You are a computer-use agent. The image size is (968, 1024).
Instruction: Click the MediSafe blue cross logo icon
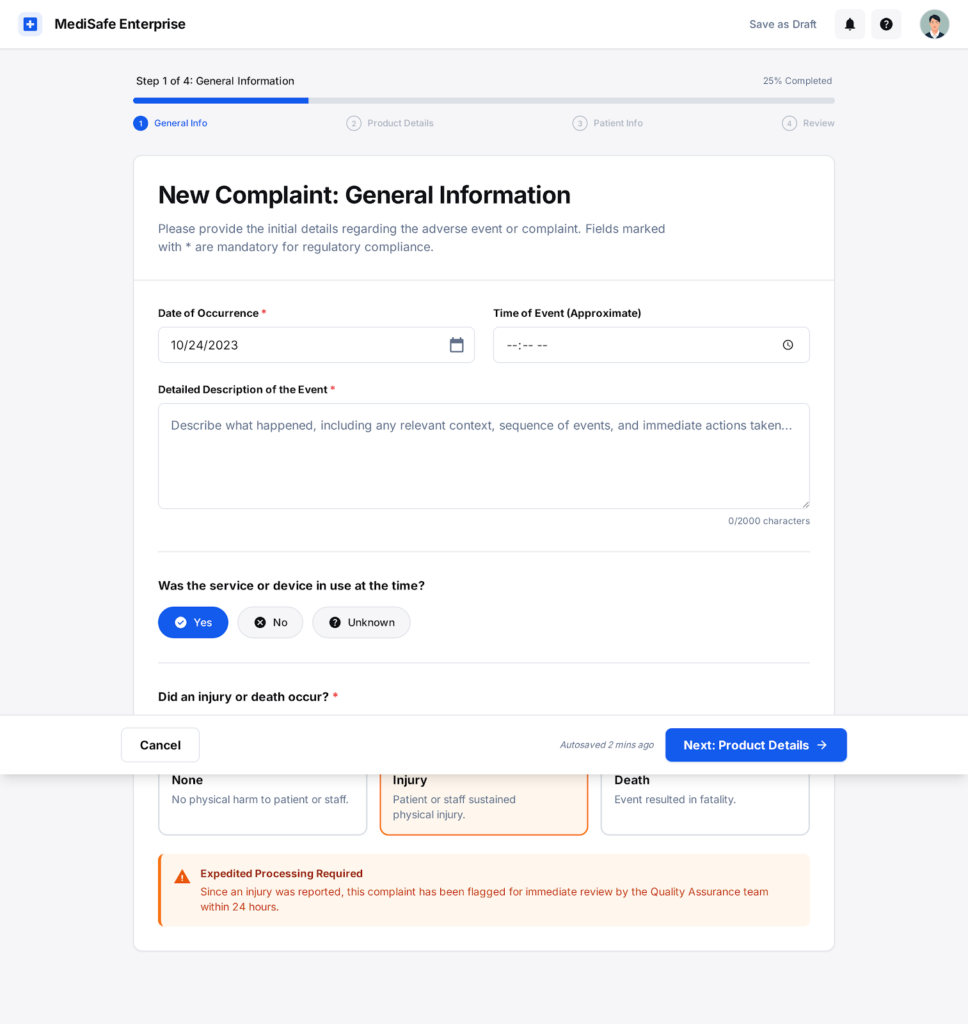click(30, 24)
